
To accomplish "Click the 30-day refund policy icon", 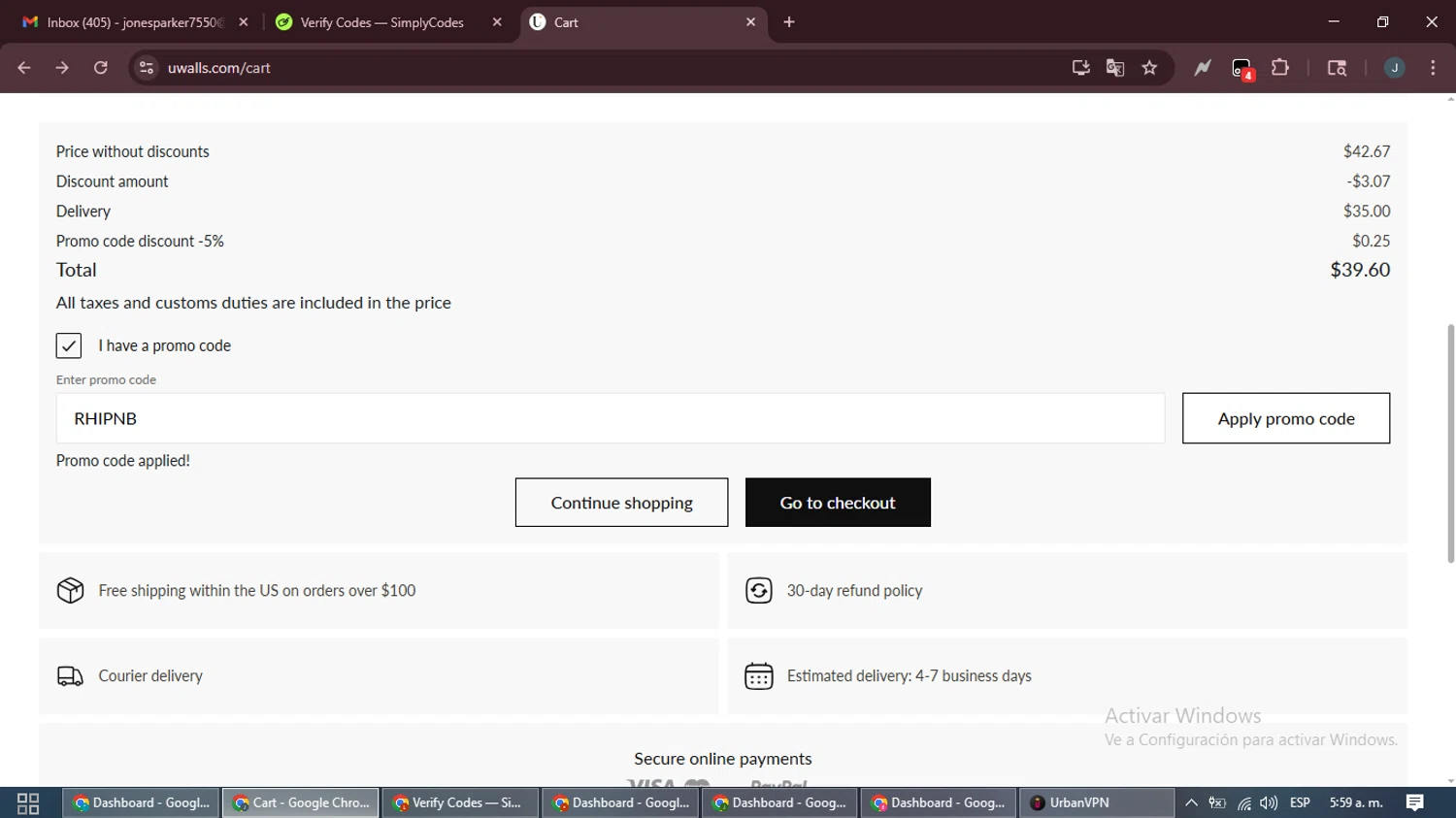I will coord(759,590).
